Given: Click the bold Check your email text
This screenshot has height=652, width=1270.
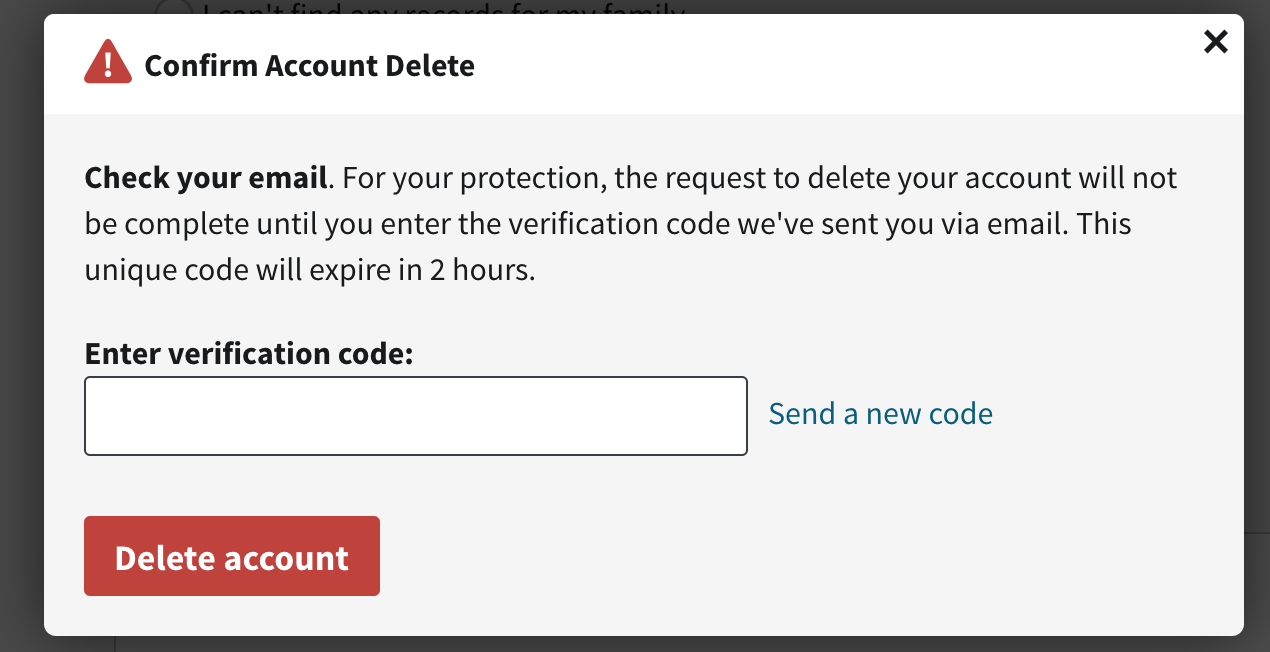Looking at the screenshot, I should tap(206, 178).
